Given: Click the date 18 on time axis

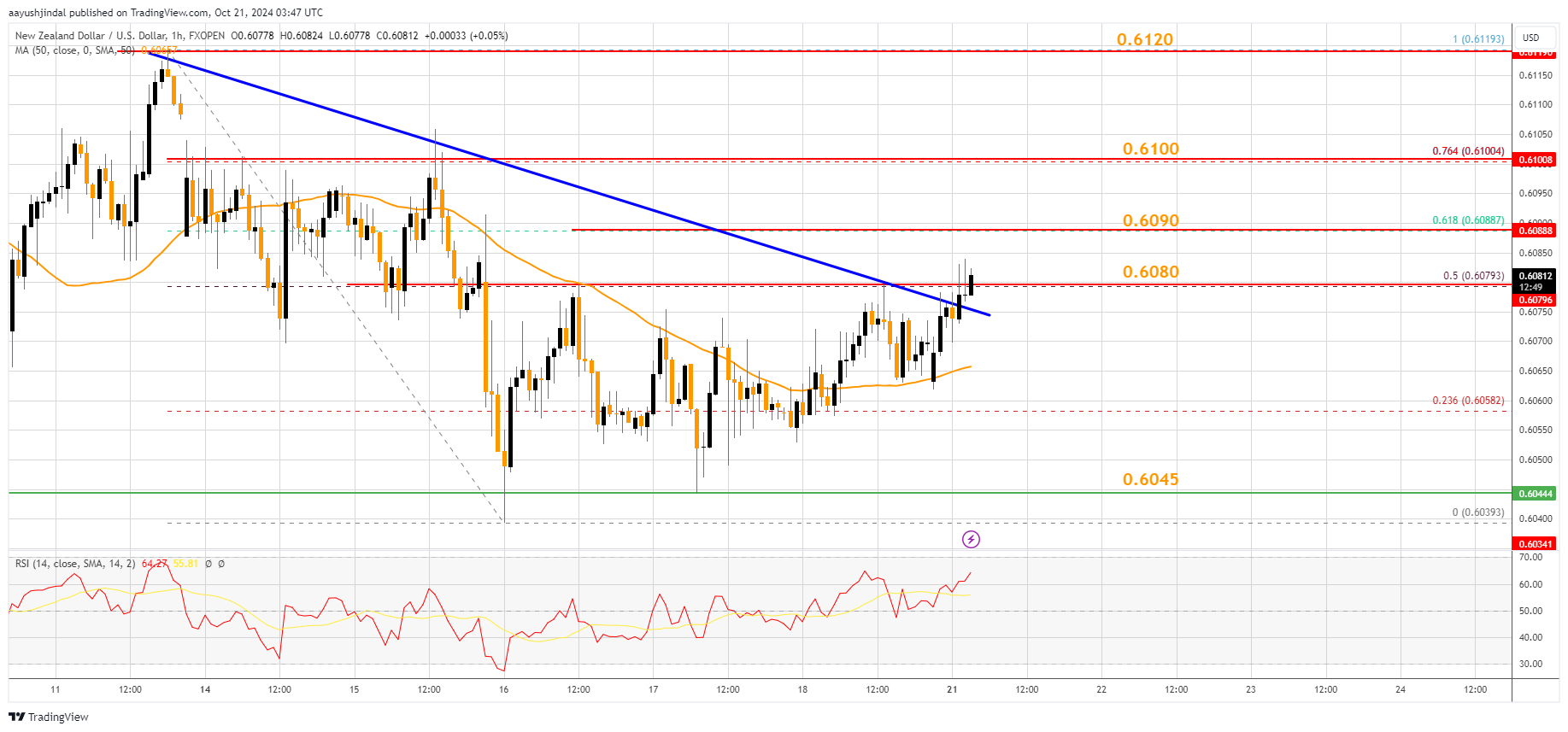Looking at the screenshot, I should (802, 690).
